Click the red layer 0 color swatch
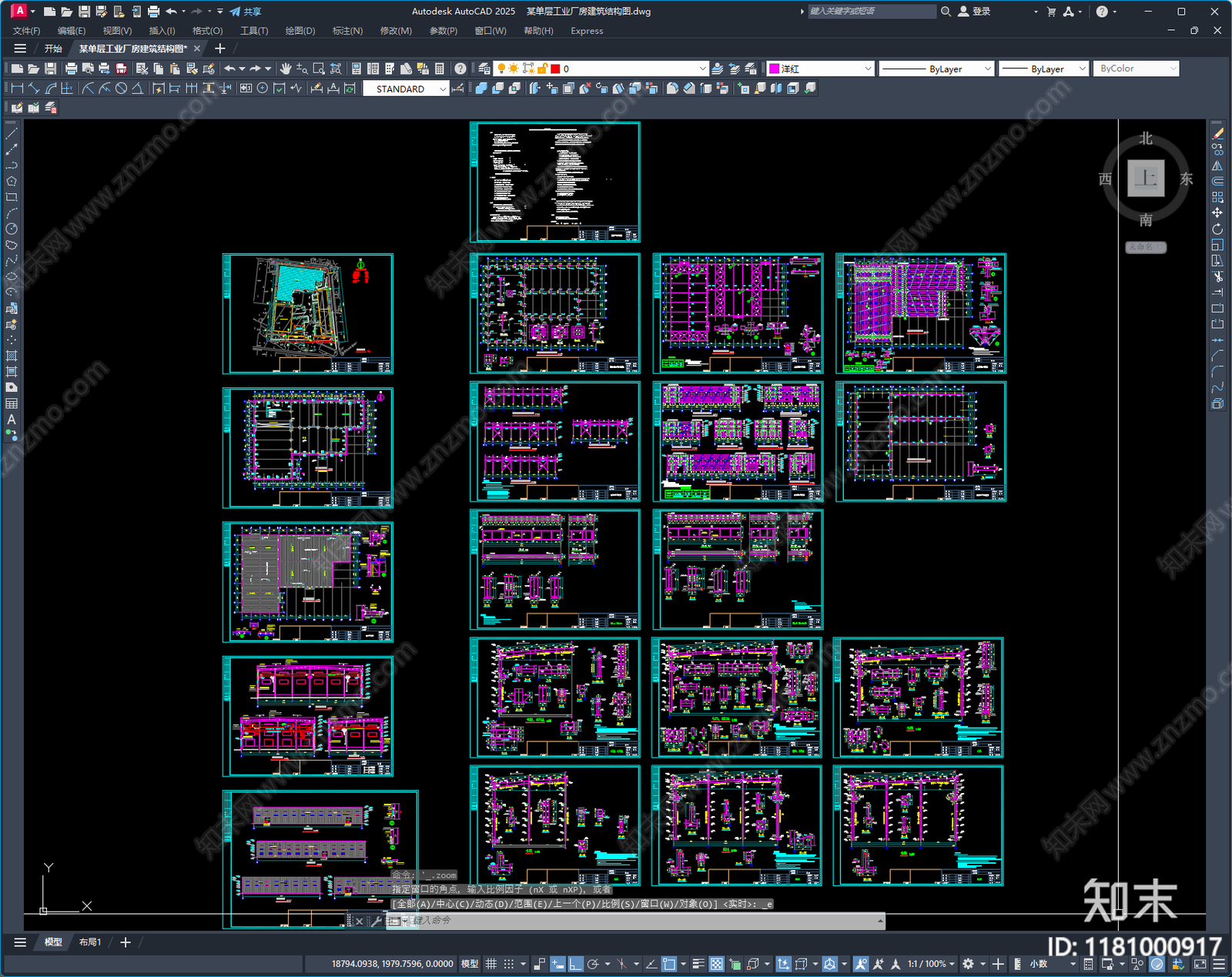This screenshot has width=1232, height=977. pyautogui.click(x=555, y=69)
